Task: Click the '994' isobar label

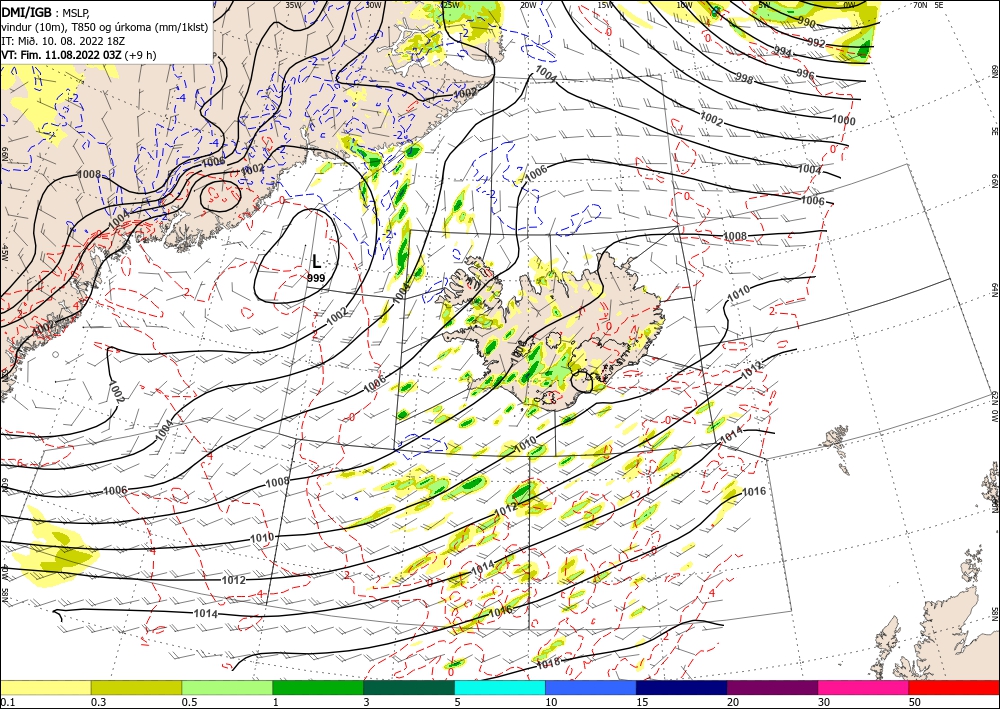Action: 783,52
